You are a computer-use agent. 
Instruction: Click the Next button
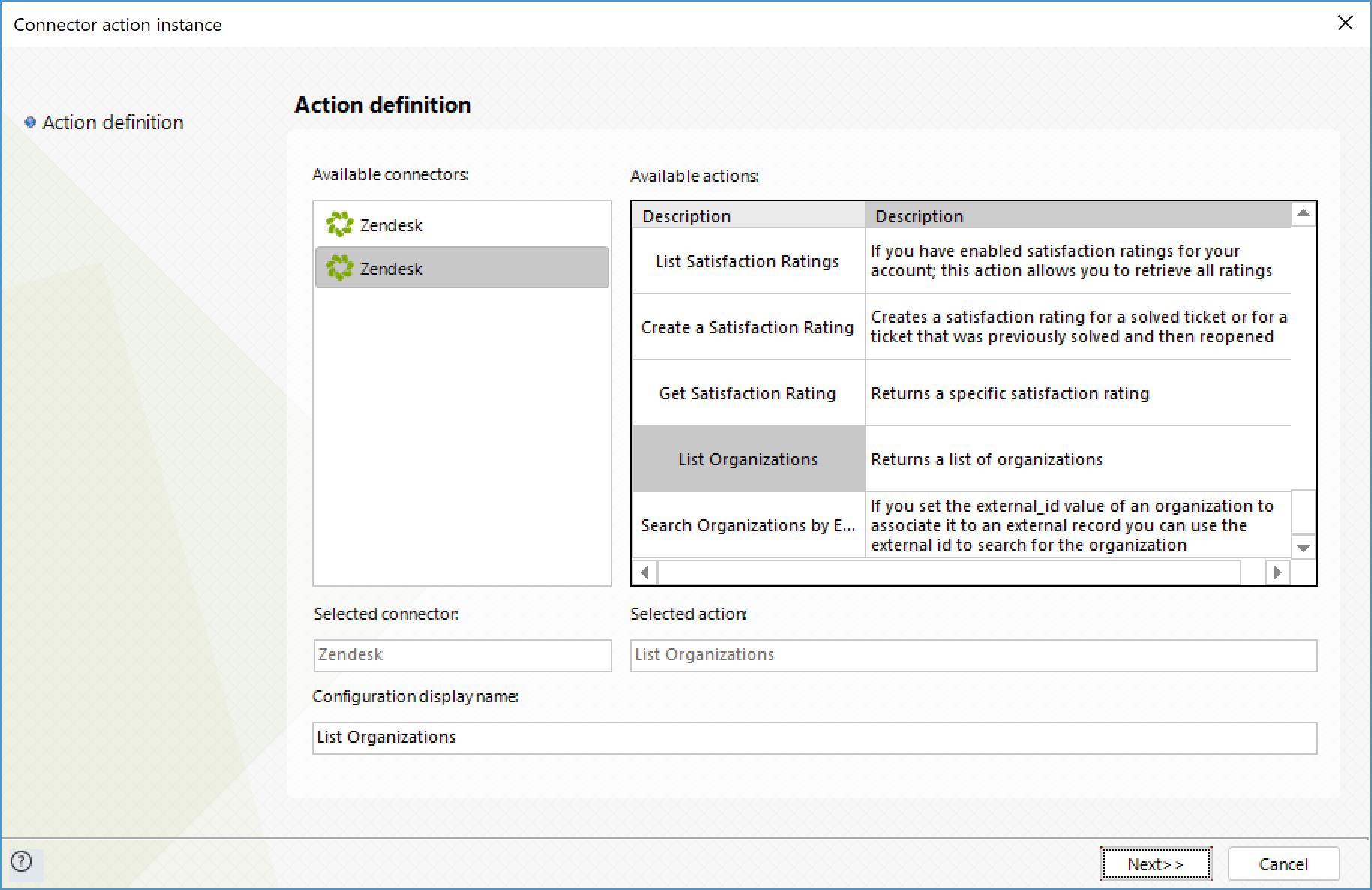pos(1156,864)
